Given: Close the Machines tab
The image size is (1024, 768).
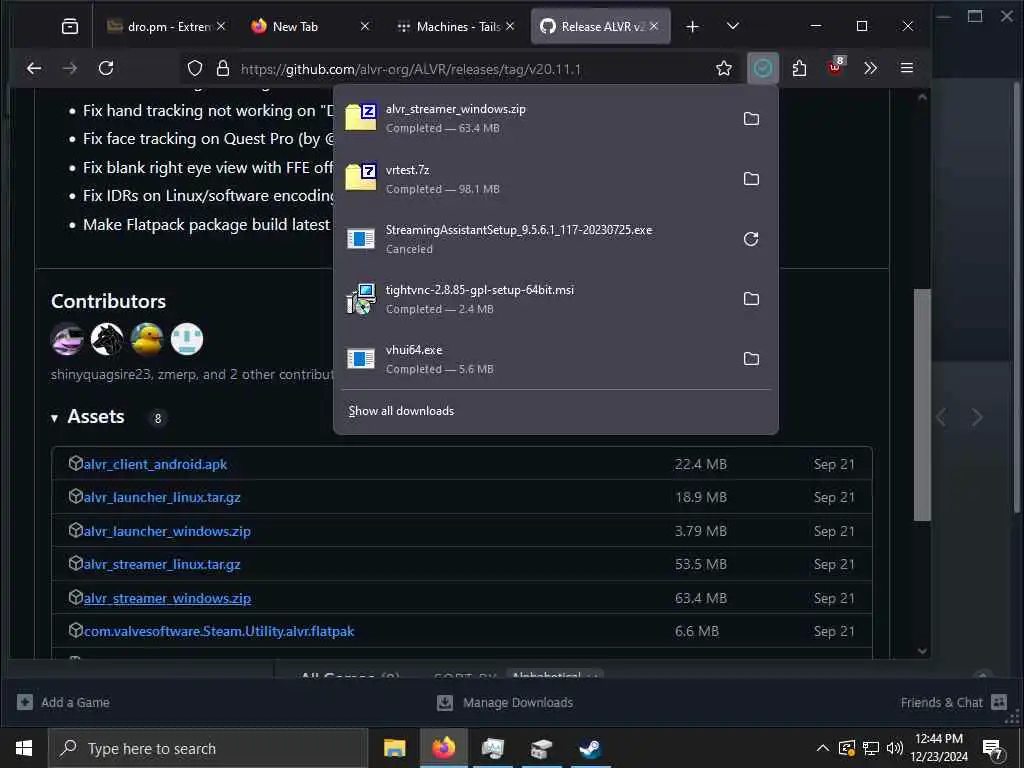Looking at the screenshot, I should coord(510,26).
